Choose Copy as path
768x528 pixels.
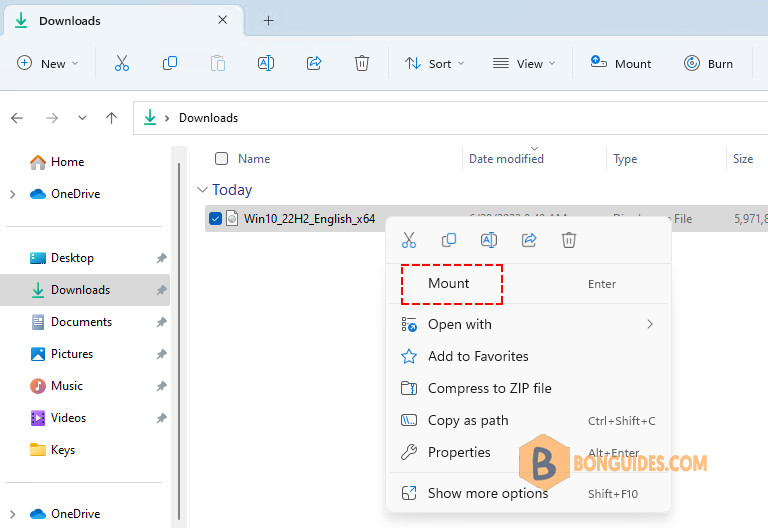pyautogui.click(x=528, y=420)
